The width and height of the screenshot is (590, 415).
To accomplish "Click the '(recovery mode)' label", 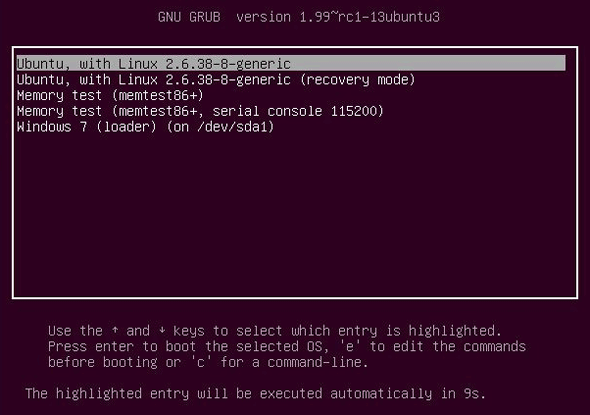I will (x=357, y=80).
